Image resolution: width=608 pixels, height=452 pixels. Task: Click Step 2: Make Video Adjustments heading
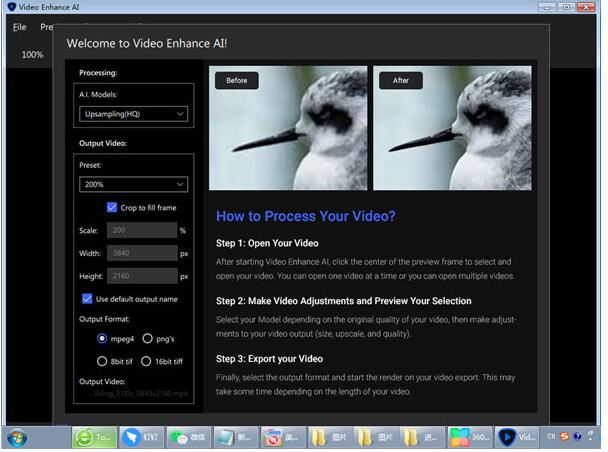[344, 301]
